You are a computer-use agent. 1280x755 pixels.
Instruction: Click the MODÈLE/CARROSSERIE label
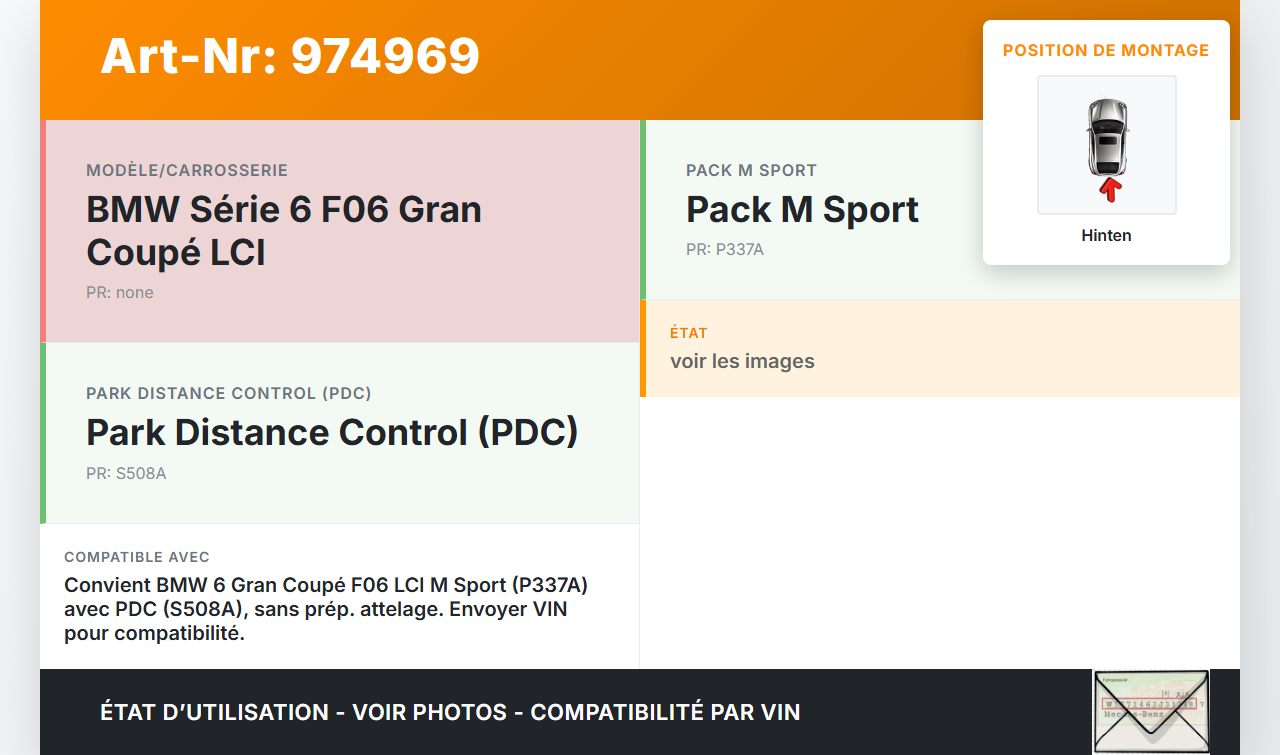click(x=187, y=171)
